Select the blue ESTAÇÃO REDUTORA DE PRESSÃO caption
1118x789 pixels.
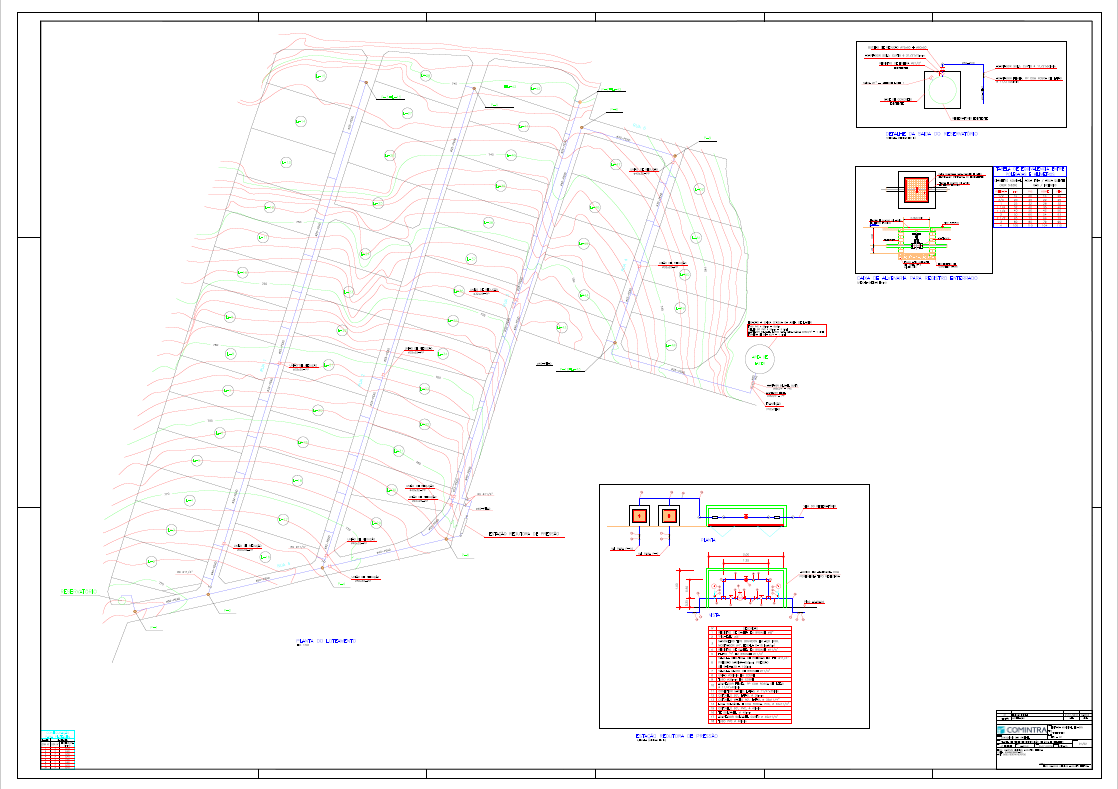click(676, 736)
